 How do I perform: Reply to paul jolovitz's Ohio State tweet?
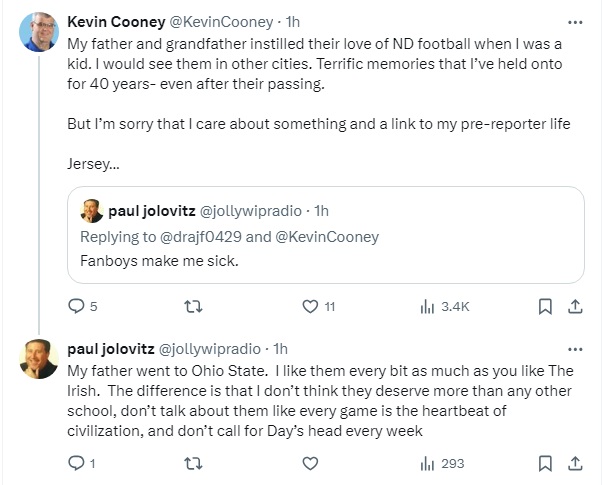tap(76, 463)
